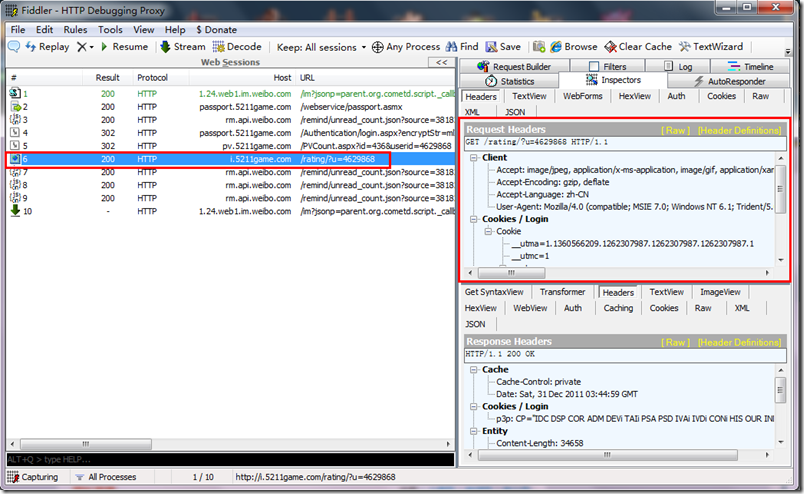Image resolution: width=804 pixels, height=494 pixels.
Task: Open the Edit menu
Action: point(45,30)
